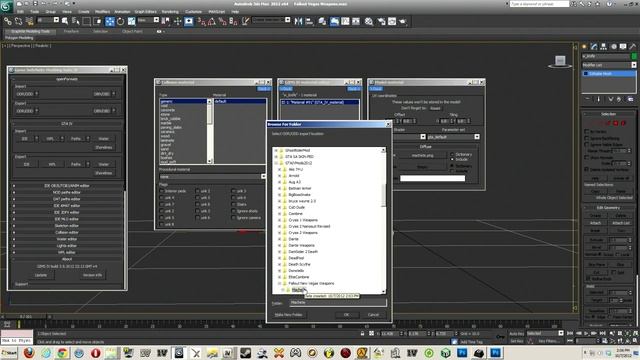This screenshot has height=360, width=640.
Task: Click the animation time slider
Action: pos(26,316)
